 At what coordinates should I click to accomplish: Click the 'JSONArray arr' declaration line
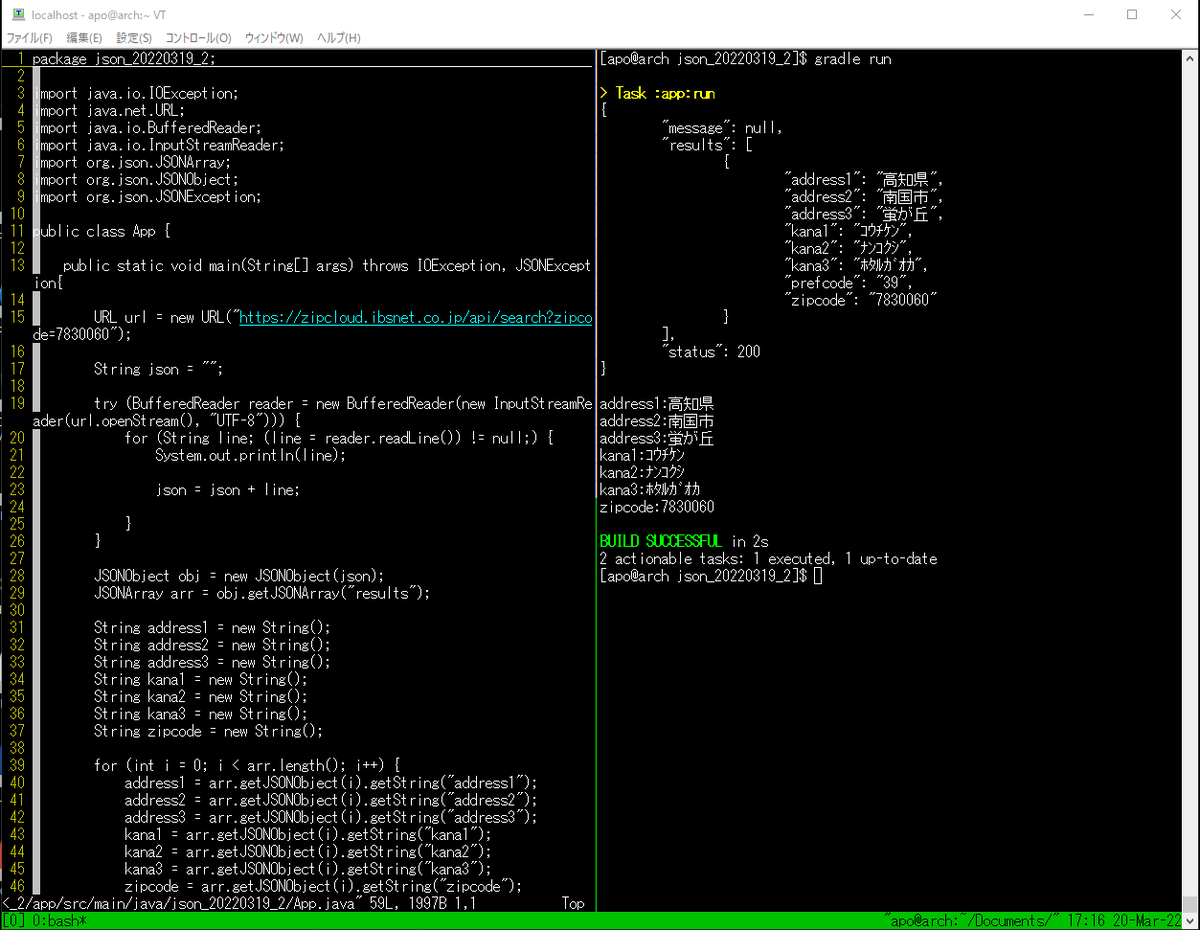click(x=262, y=593)
